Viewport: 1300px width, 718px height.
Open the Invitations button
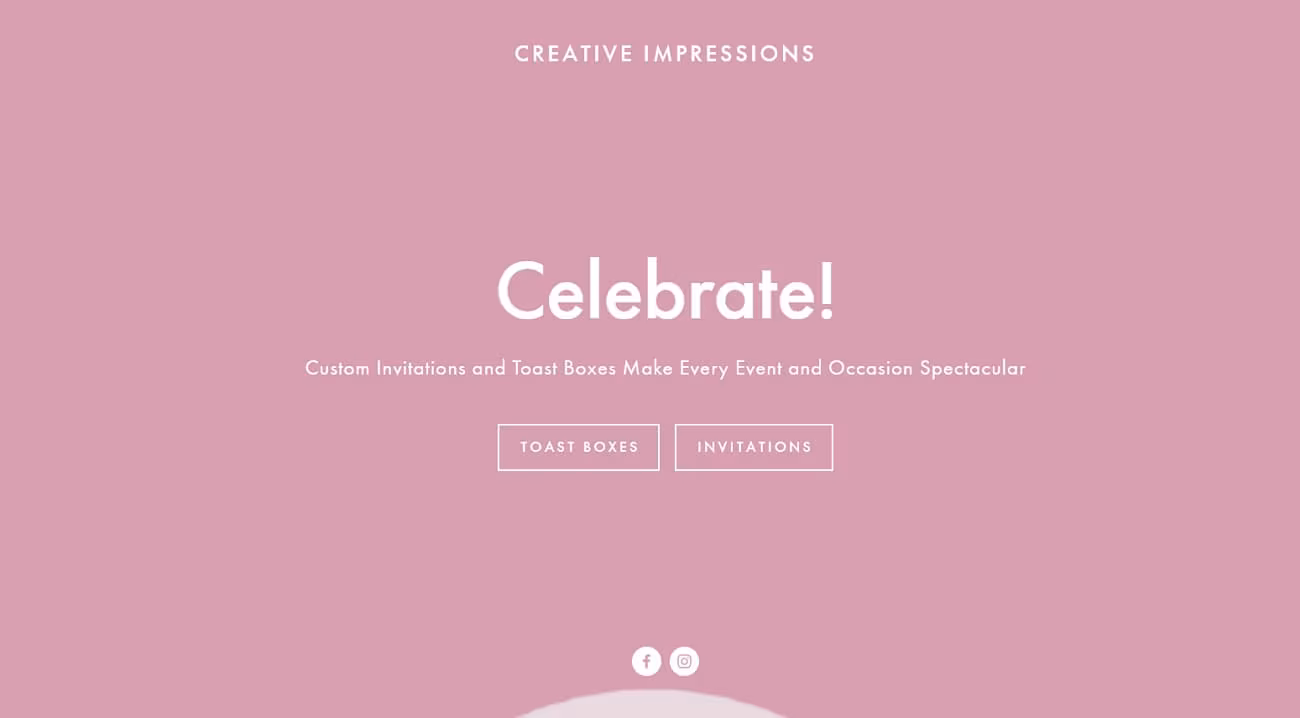[754, 447]
